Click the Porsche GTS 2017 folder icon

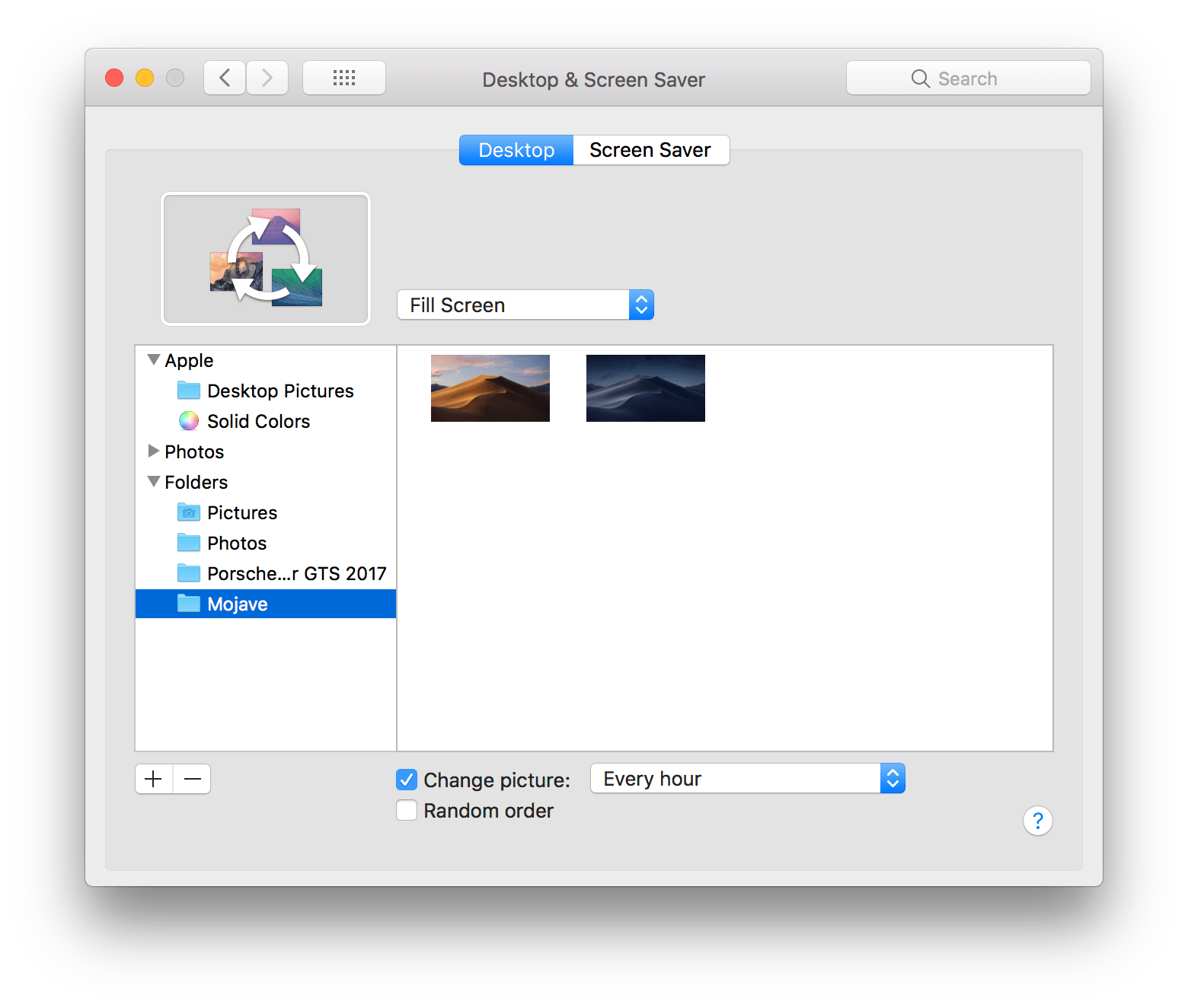189,573
